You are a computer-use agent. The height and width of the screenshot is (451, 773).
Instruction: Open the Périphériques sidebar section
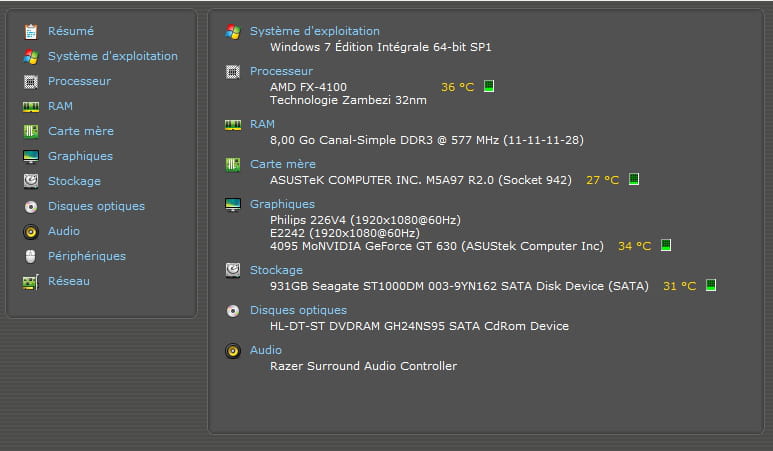click(x=86, y=256)
